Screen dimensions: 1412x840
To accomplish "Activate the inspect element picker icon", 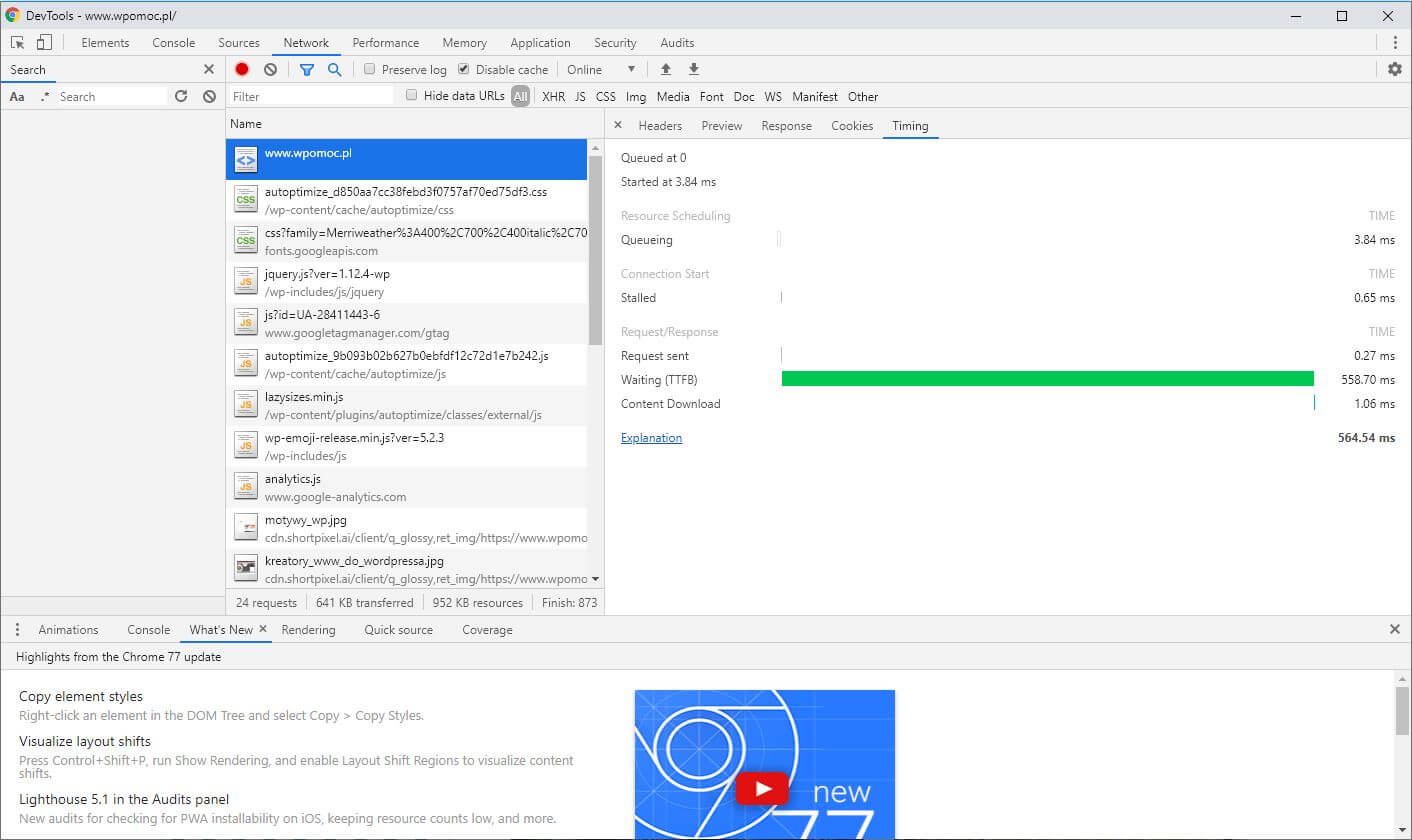I will 18,43.
